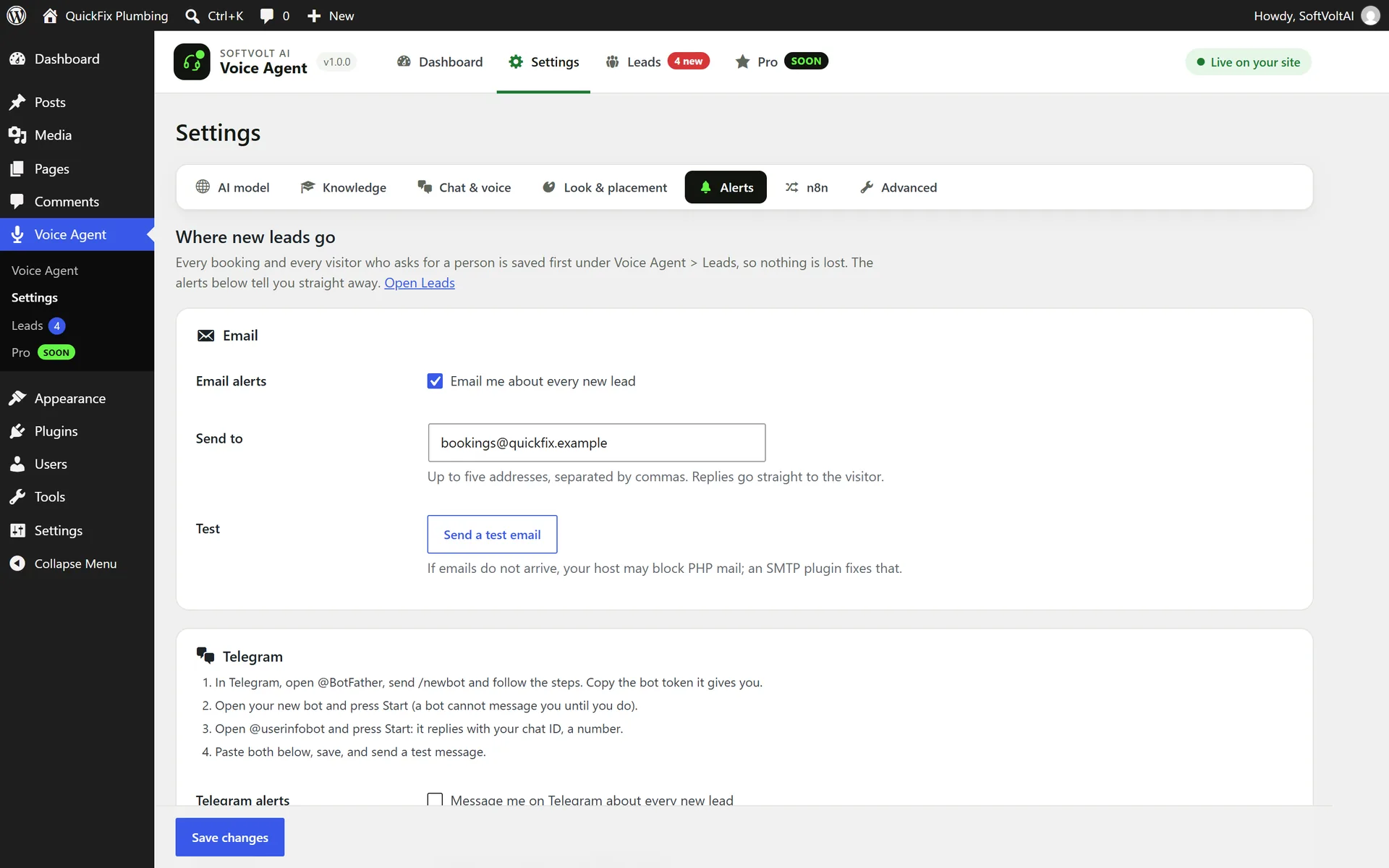The image size is (1389, 868).
Task: Open the comments bubble in admin bar
Action: pos(267,15)
